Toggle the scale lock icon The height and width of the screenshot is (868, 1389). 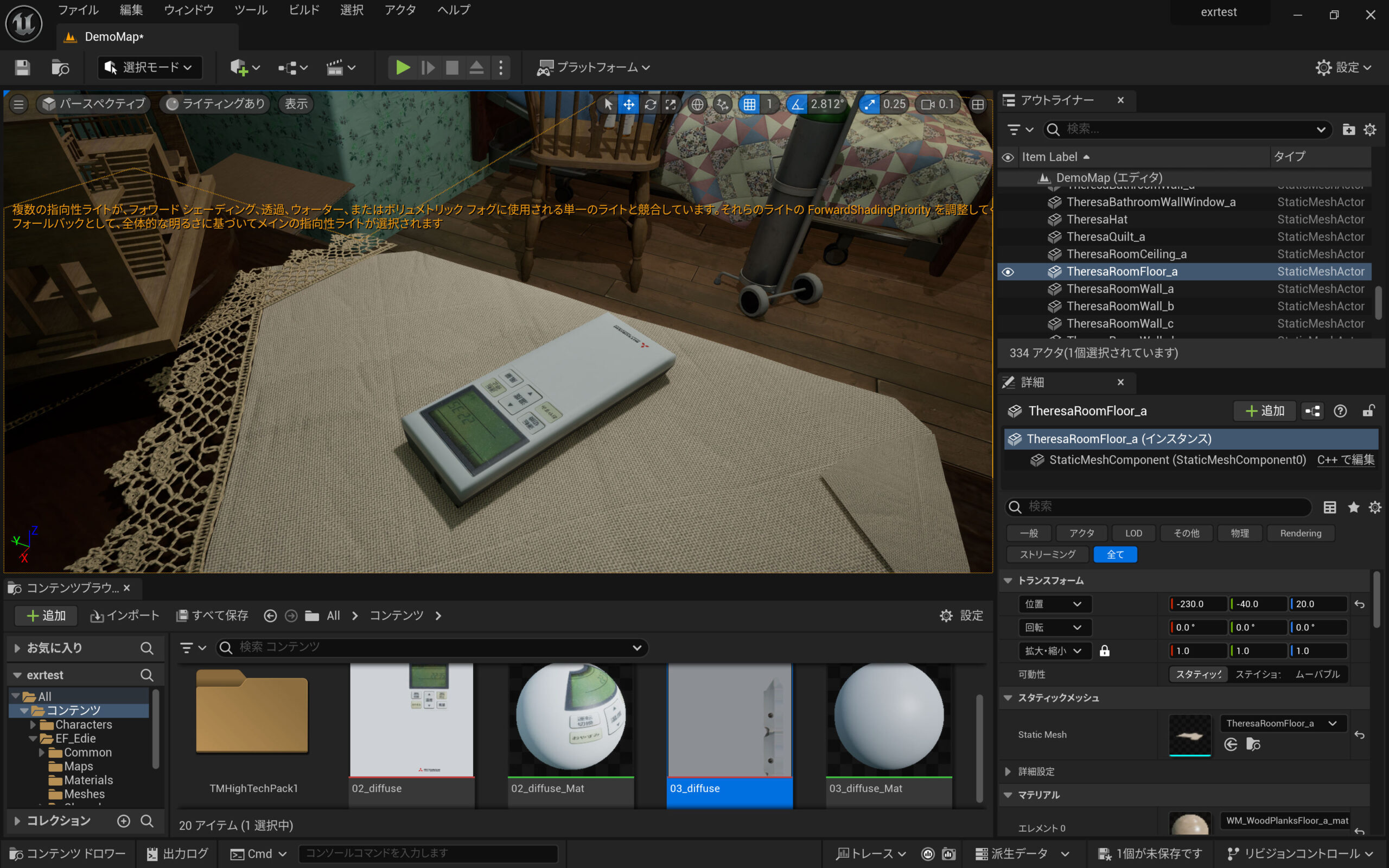[x=1104, y=650]
